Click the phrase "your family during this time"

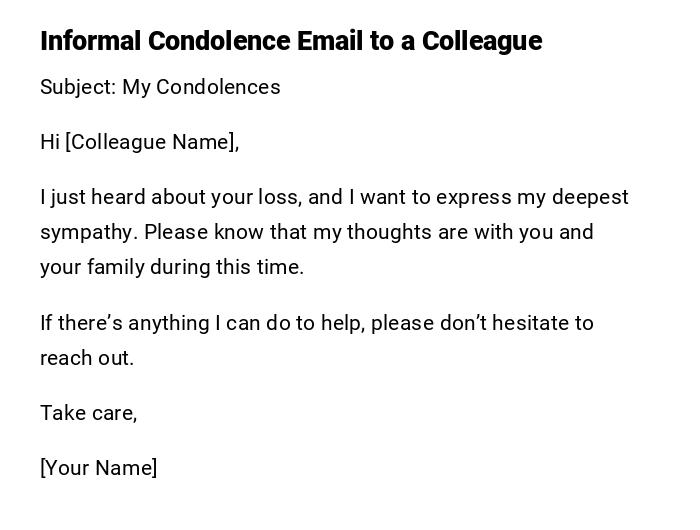pos(171,267)
